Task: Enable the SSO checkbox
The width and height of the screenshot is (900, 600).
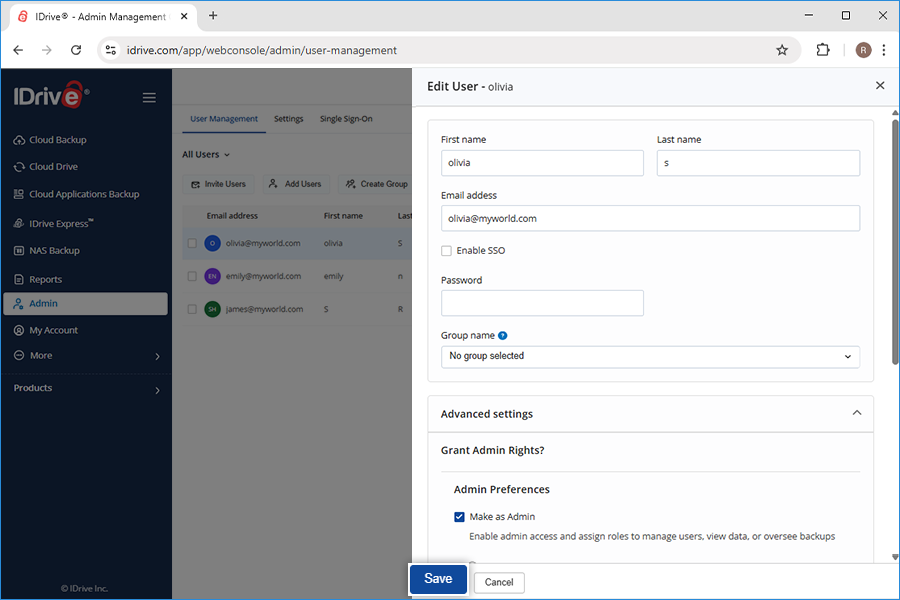Action: click(x=447, y=251)
